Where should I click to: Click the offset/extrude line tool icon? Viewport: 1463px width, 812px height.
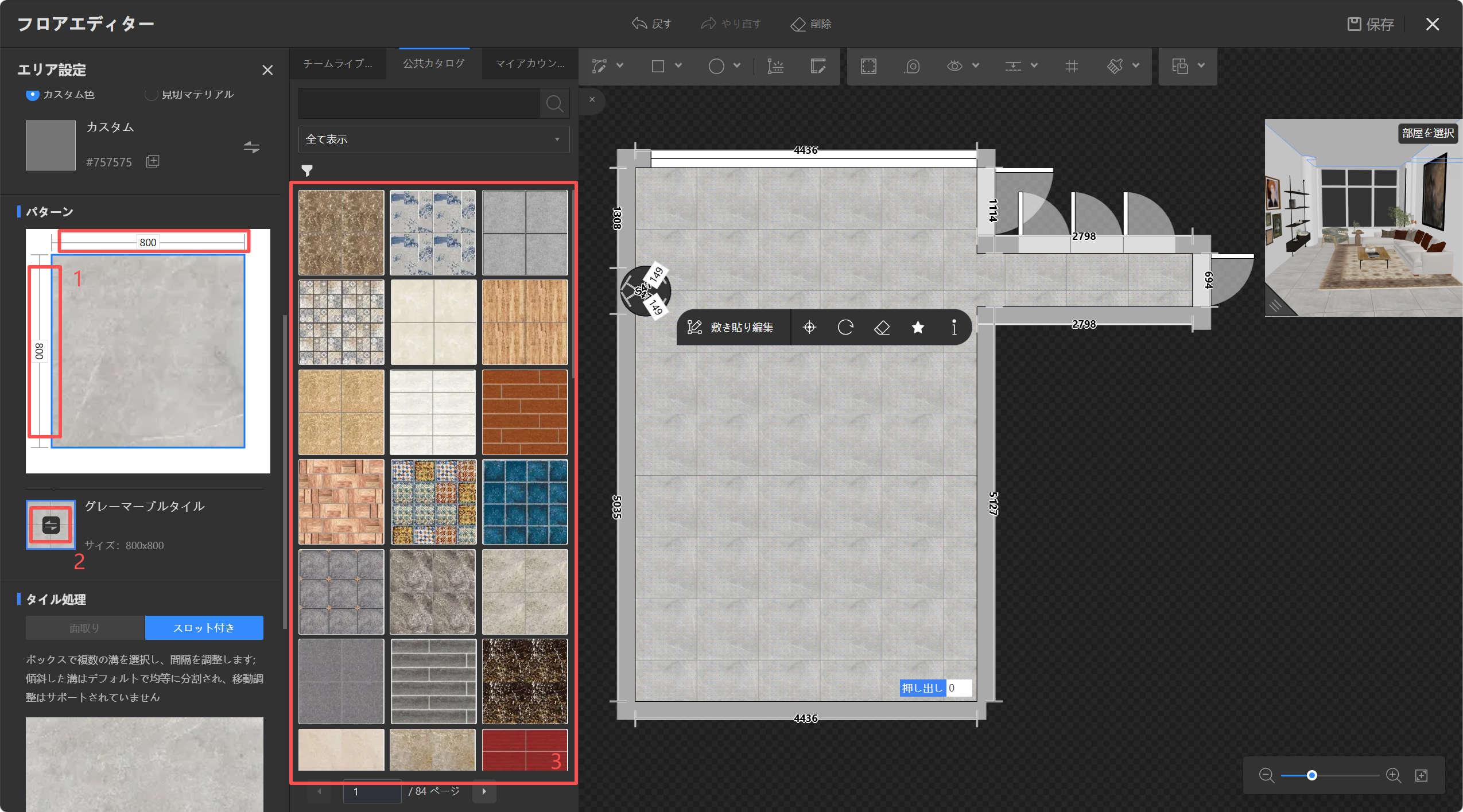coord(1013,66)
